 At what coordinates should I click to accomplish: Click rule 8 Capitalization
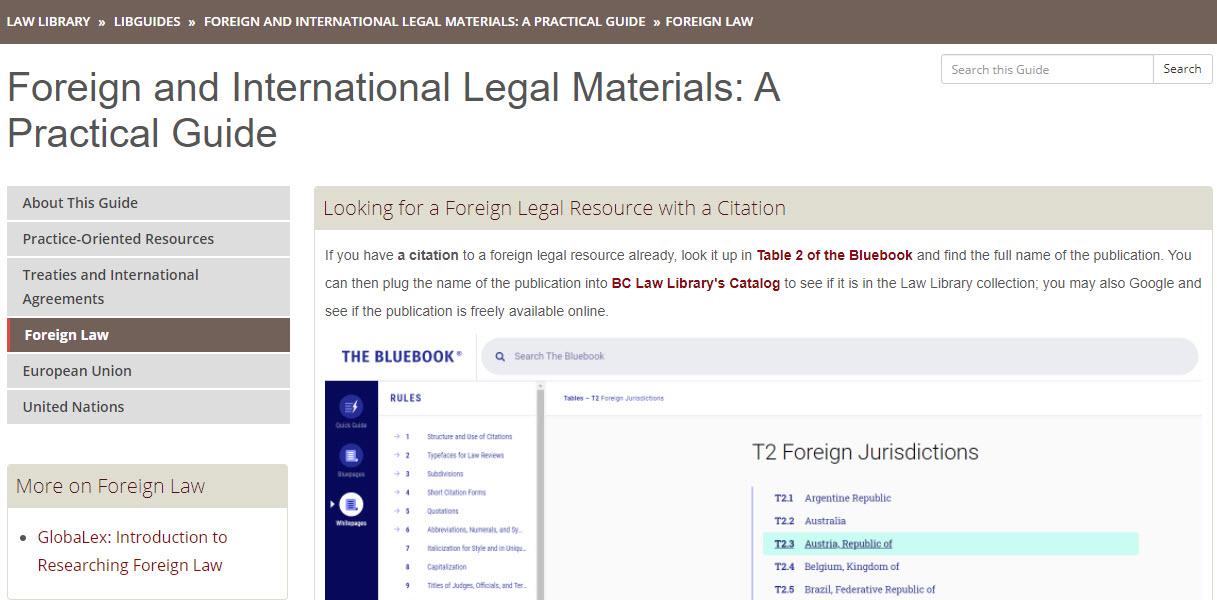tap(447, 567)
